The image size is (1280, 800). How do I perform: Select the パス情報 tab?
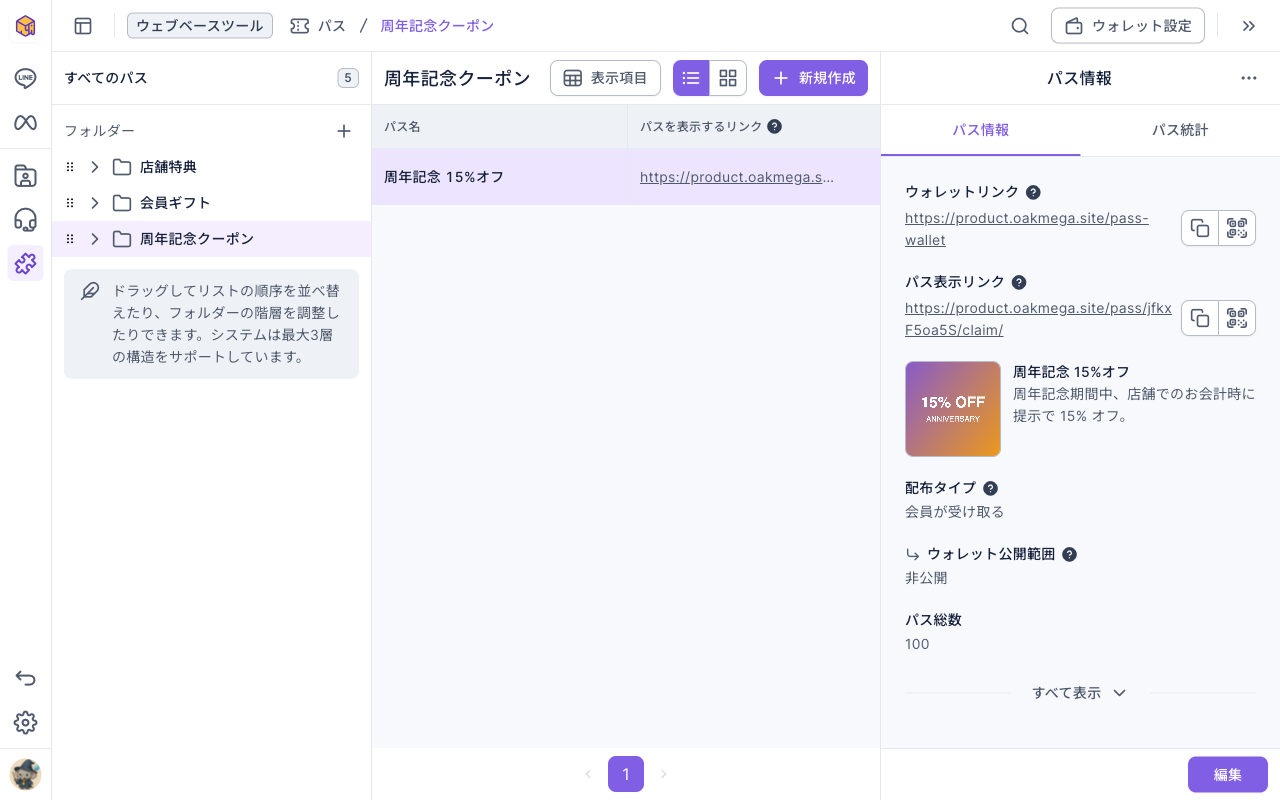coord(980,130)
